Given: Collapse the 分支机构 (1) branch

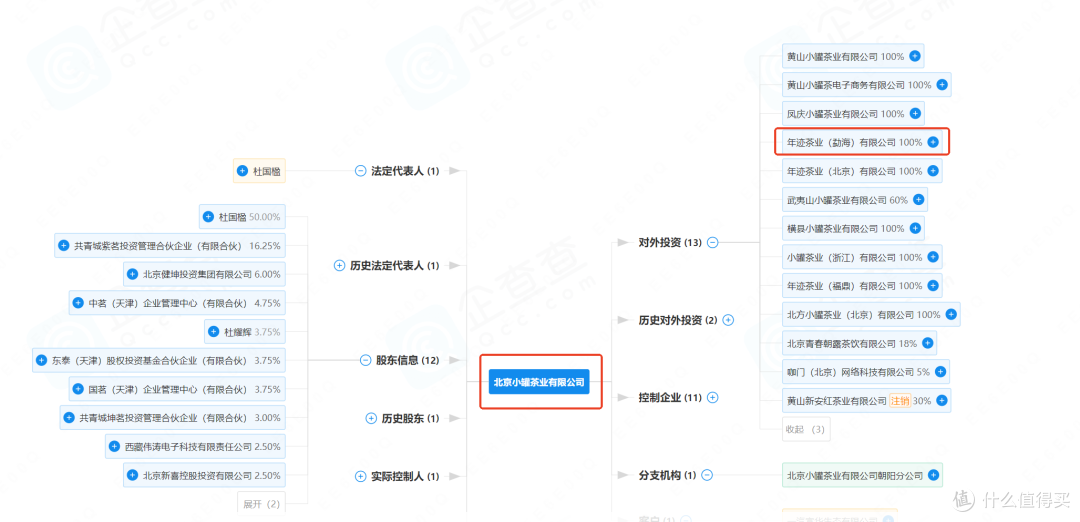Looking at the screenshot, I should (707, 475).
